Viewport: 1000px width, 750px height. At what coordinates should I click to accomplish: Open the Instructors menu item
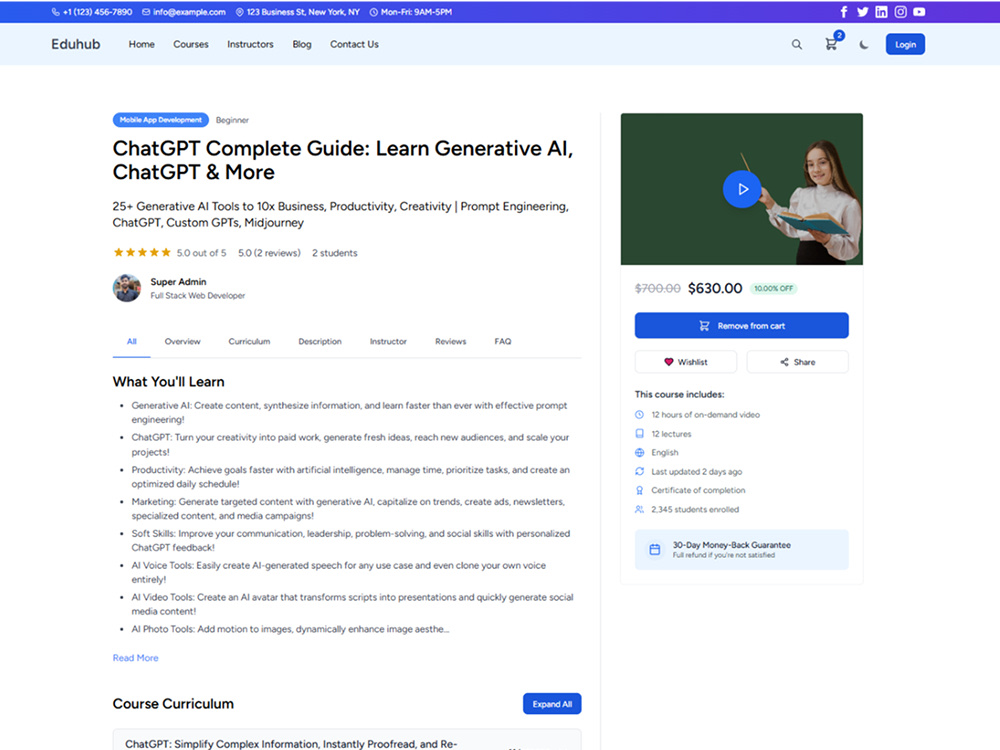click(250, 44)
